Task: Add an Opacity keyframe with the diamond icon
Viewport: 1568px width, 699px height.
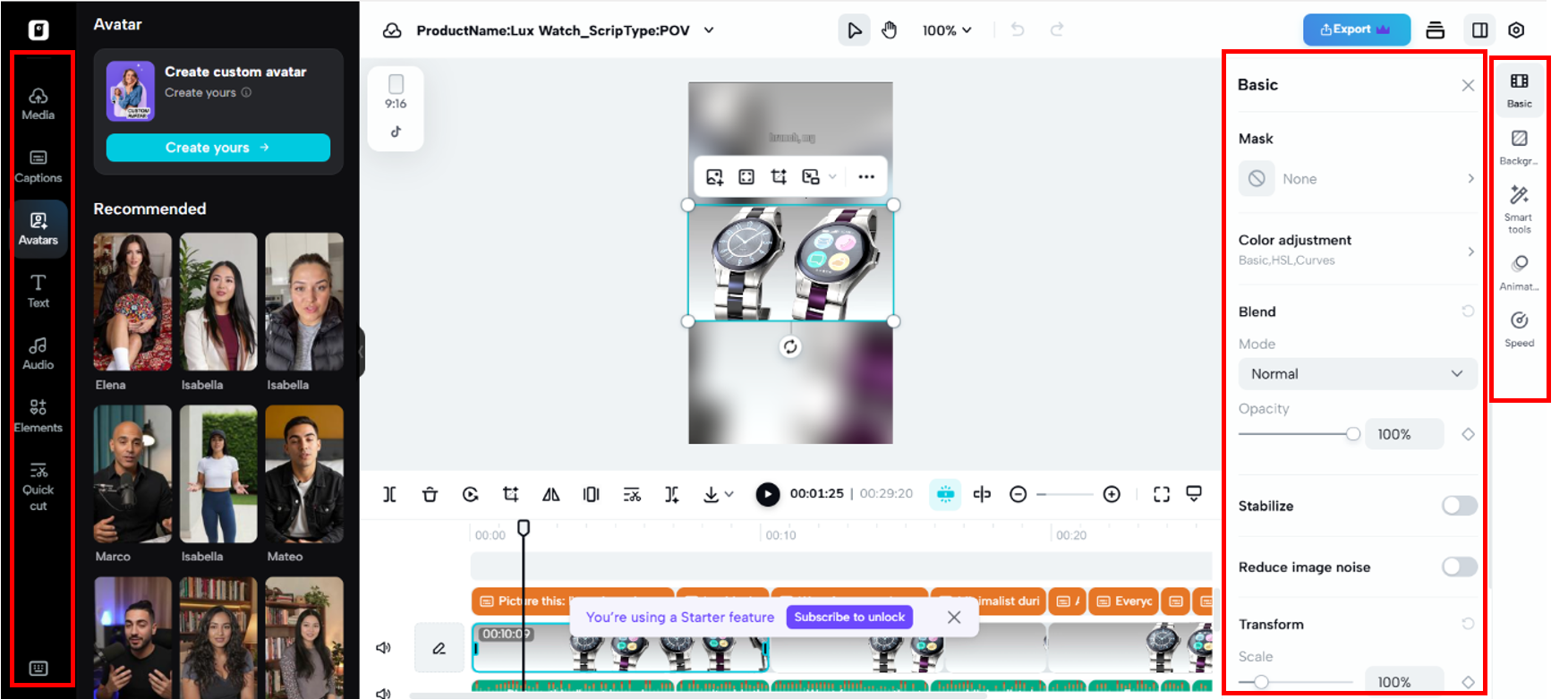Action: tap(1468, 434)
